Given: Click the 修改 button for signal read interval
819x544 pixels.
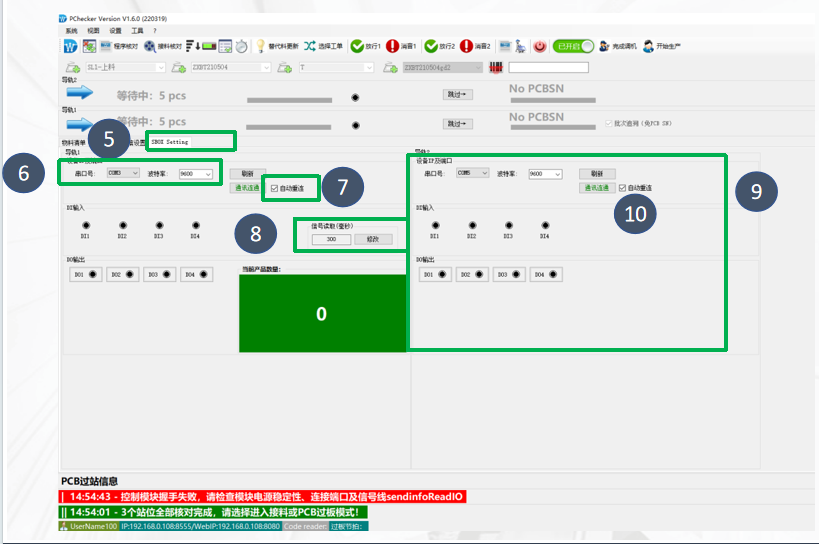Looking at the screenshot, I should click(373, 240).
